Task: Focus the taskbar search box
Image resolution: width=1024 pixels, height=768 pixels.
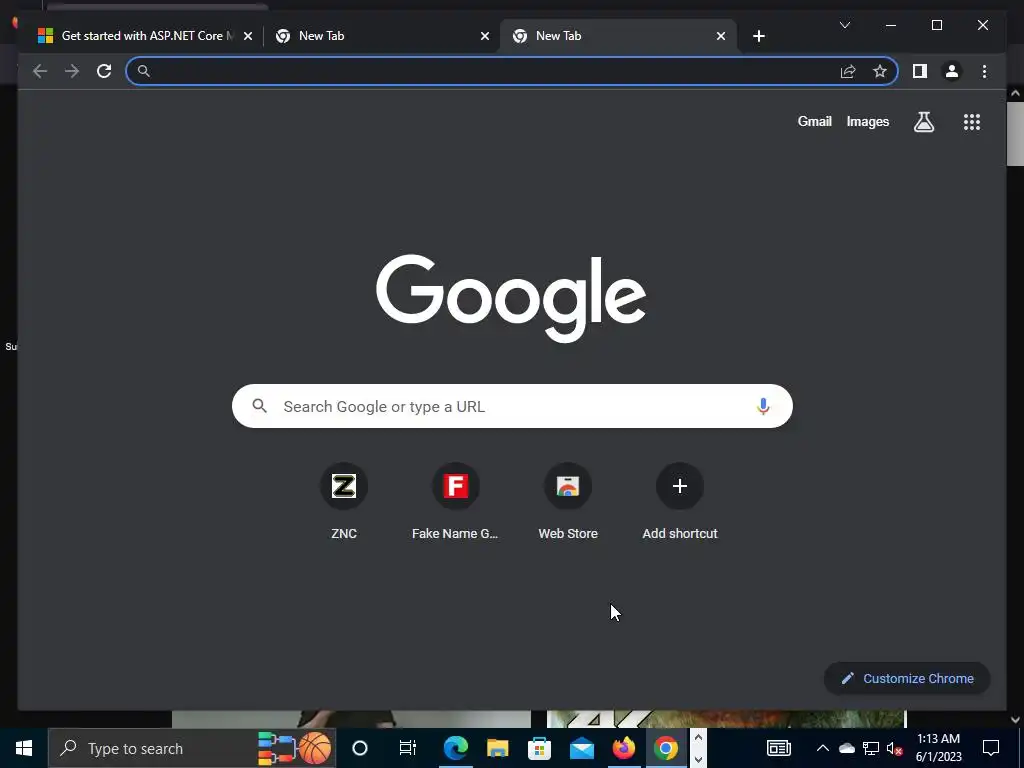Action: (x=191, y=748)
